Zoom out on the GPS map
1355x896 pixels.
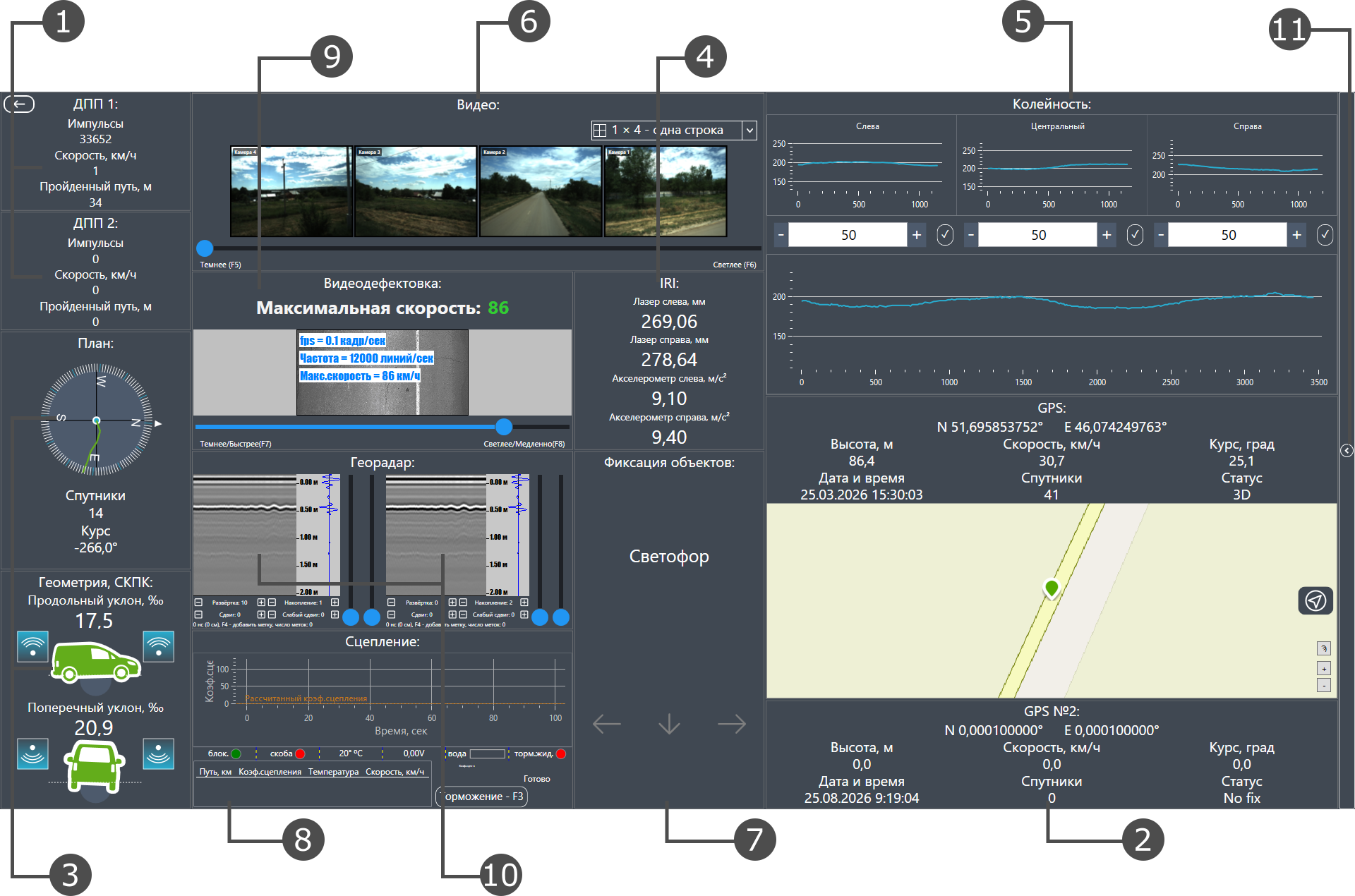1324,685
